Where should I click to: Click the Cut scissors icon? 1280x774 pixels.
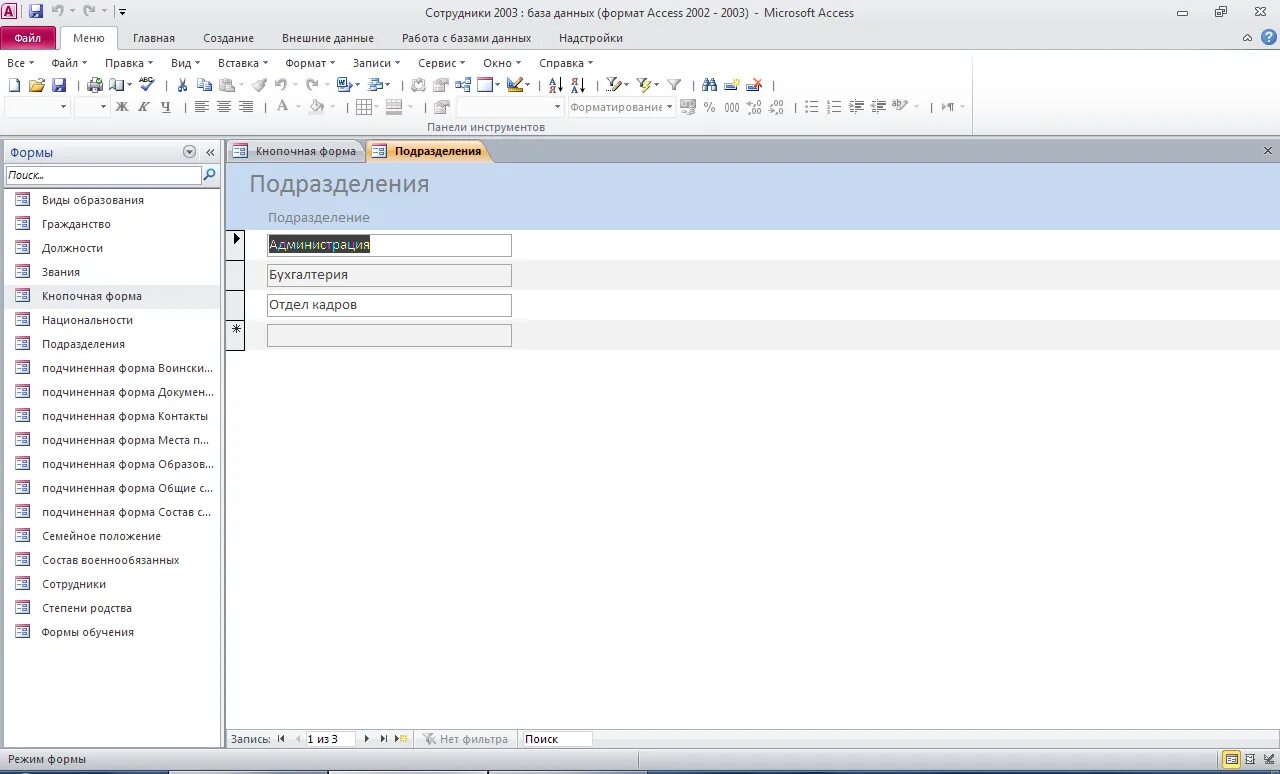click(182, 85)
